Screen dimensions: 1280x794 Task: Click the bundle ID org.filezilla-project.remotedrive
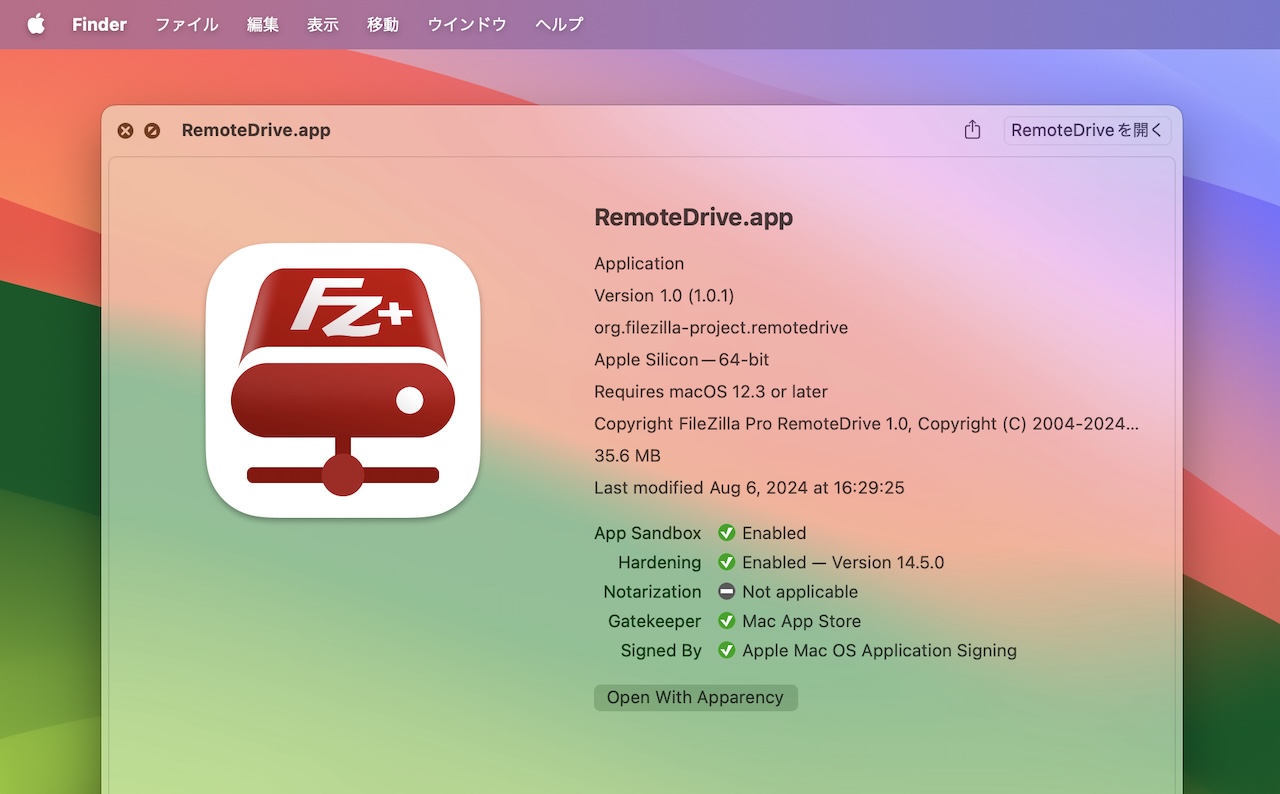pyautogui.click(x=721, y=327)
